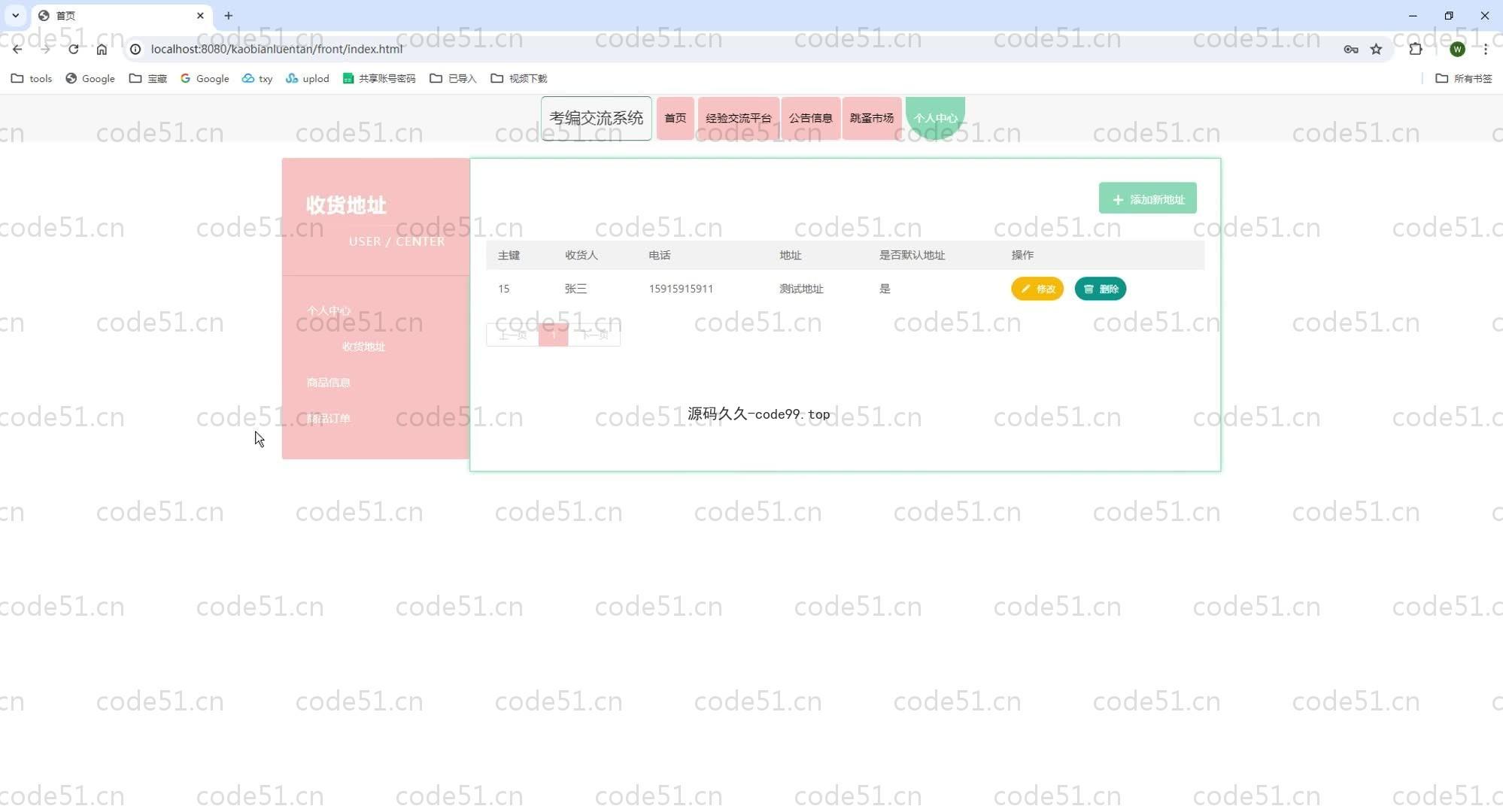Open the uplod bookmark
Screen dimensions: 1503x812
(308, 78)
